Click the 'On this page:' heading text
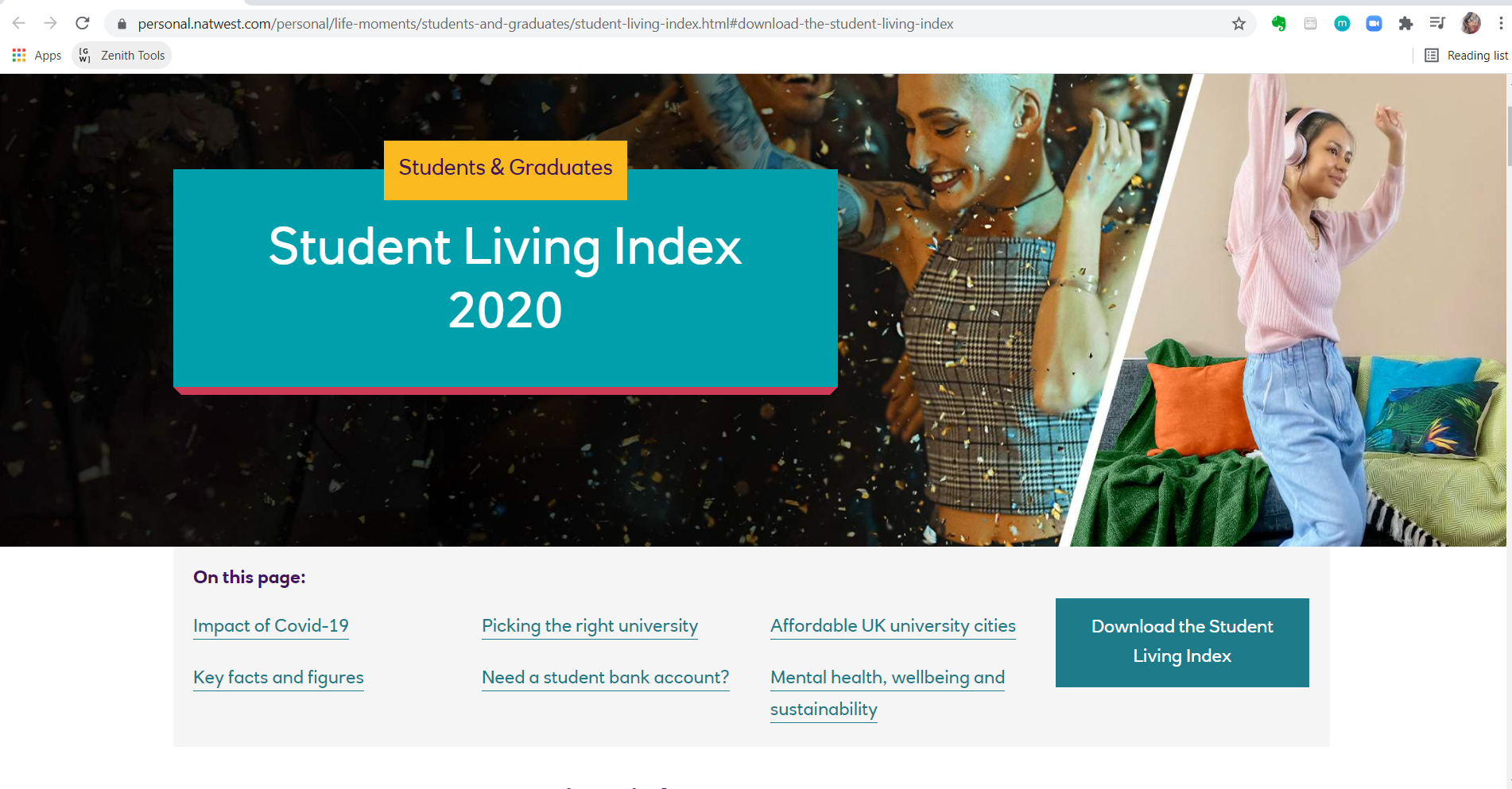Viewport: 1512px width, 789px height. coord(250,578)
